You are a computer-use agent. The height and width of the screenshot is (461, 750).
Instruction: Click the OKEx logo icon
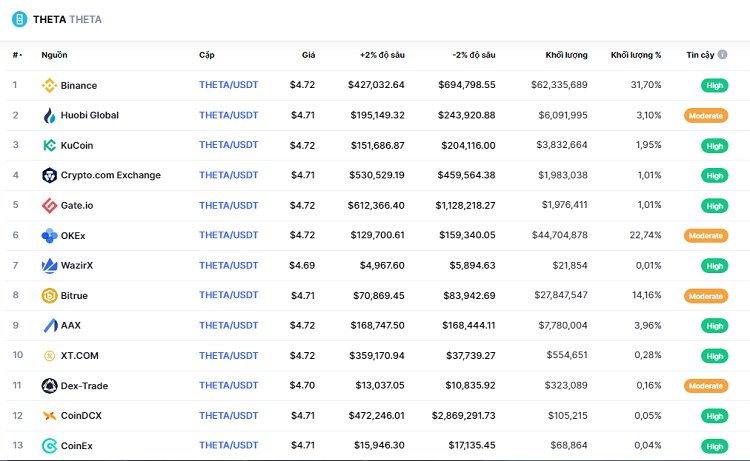(49, 235)
